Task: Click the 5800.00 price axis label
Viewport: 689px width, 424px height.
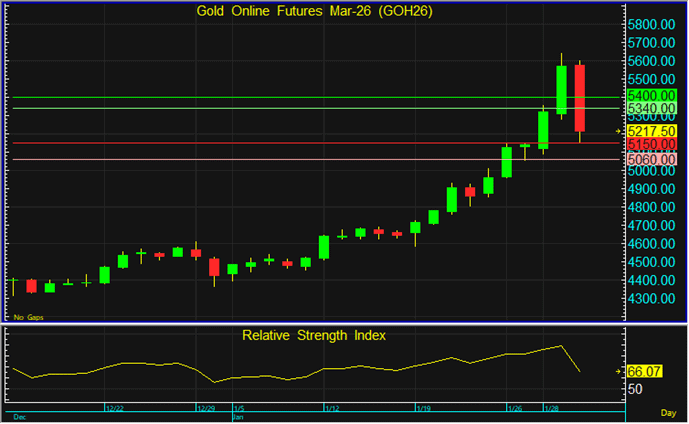Action: (x=651, y=24)
